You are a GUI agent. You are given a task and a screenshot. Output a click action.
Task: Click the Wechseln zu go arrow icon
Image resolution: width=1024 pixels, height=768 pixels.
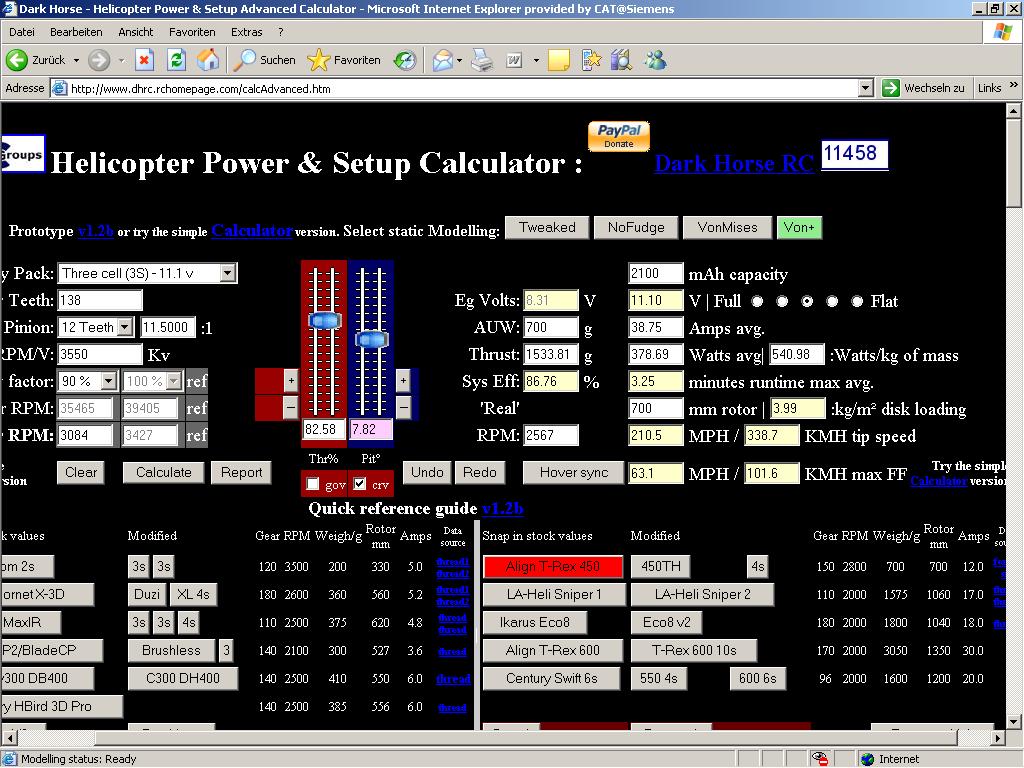[891, 88]
